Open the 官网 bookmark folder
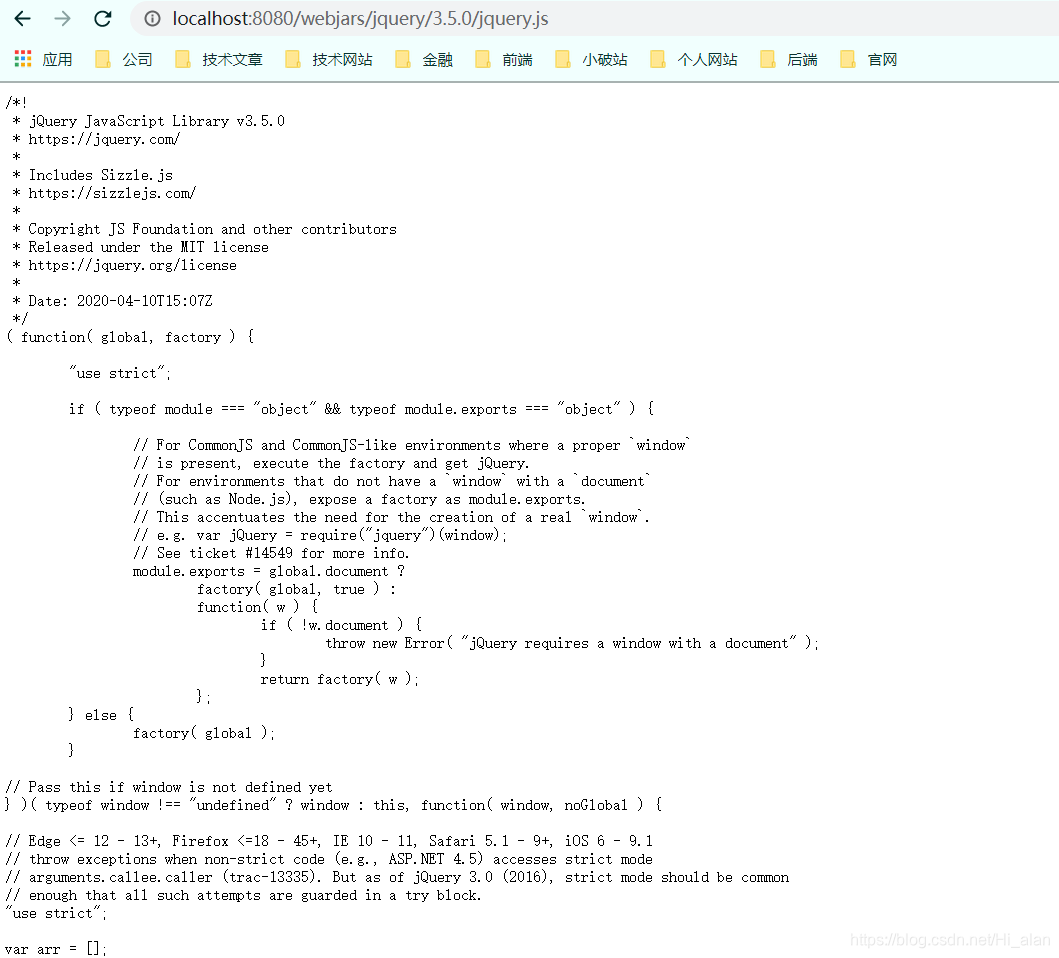Image resolution: width=1059 pixels, height=958 pixels. click(869, 59)
